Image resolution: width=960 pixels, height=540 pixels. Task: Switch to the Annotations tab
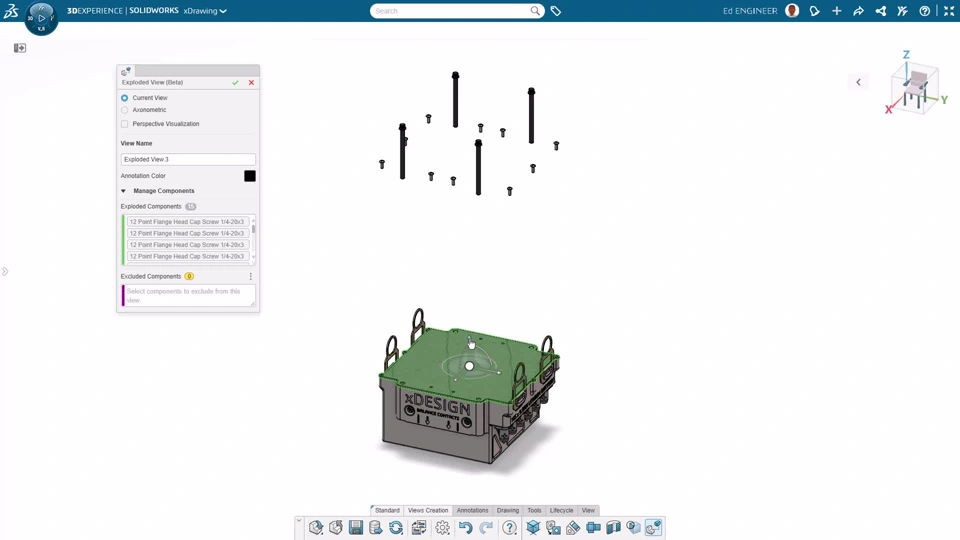coord(473,510)
